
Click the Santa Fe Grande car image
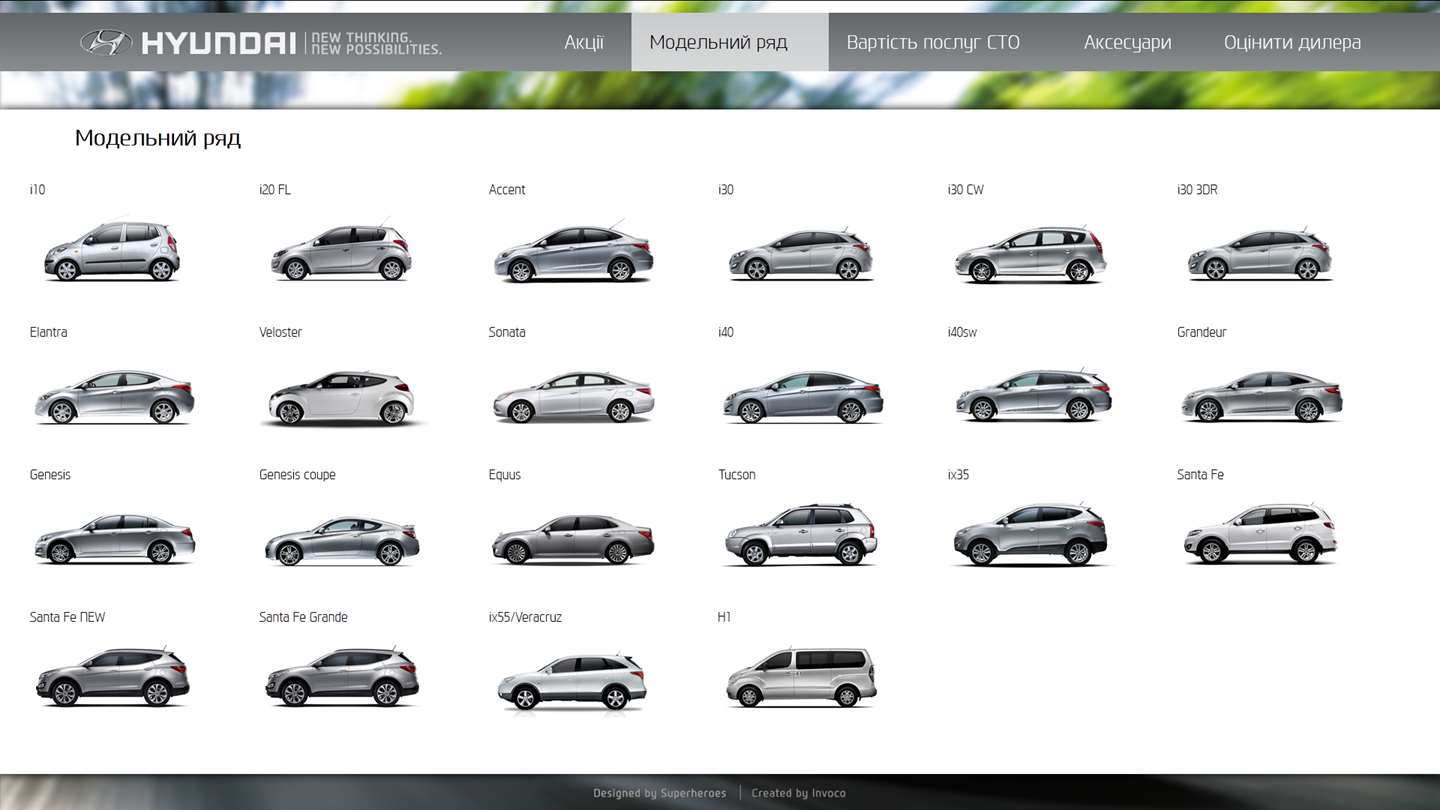[342, 677]
